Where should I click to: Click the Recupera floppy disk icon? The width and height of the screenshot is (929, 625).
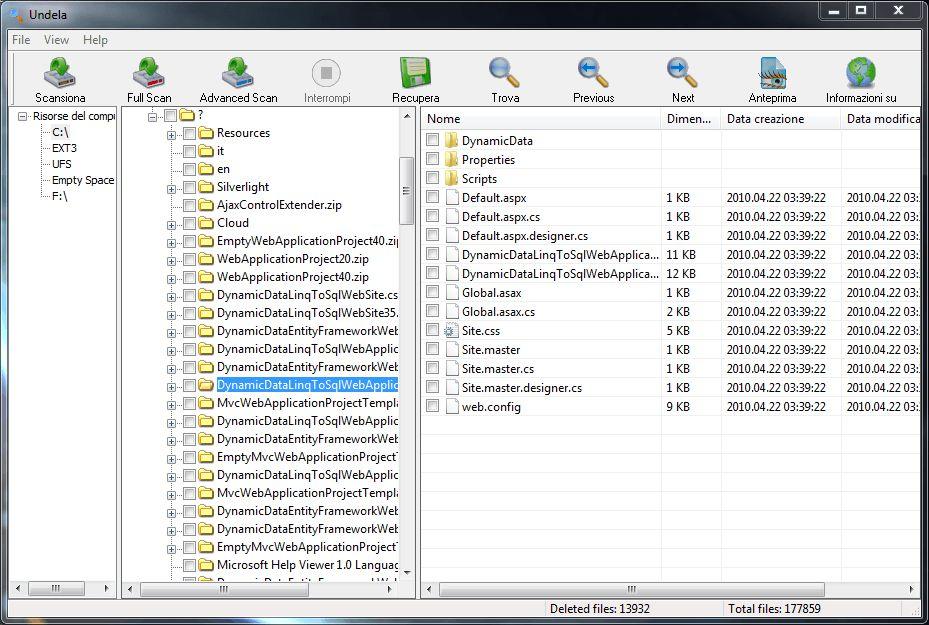point(415,75)
